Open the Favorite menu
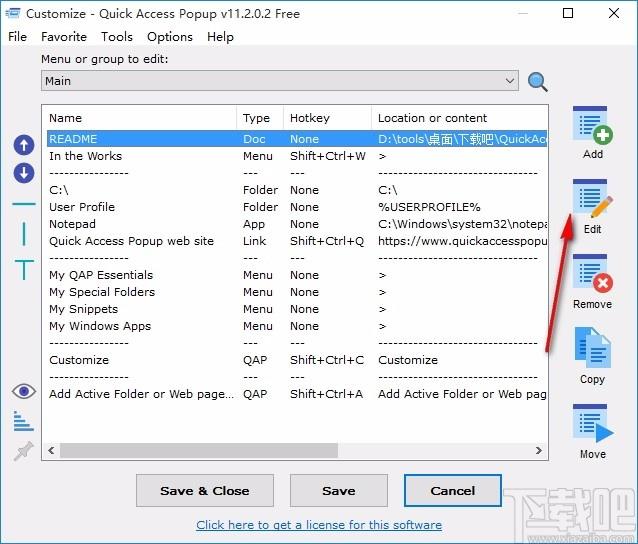638x544 pixels. coord(64,37)
